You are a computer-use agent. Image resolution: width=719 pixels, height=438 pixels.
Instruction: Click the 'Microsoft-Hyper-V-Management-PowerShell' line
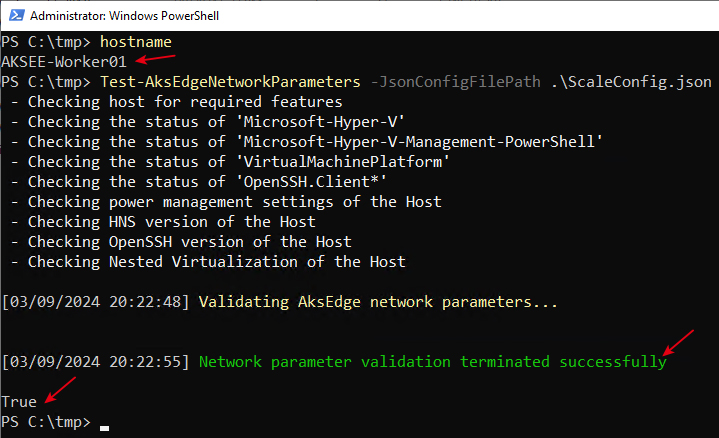coord(307,142)
